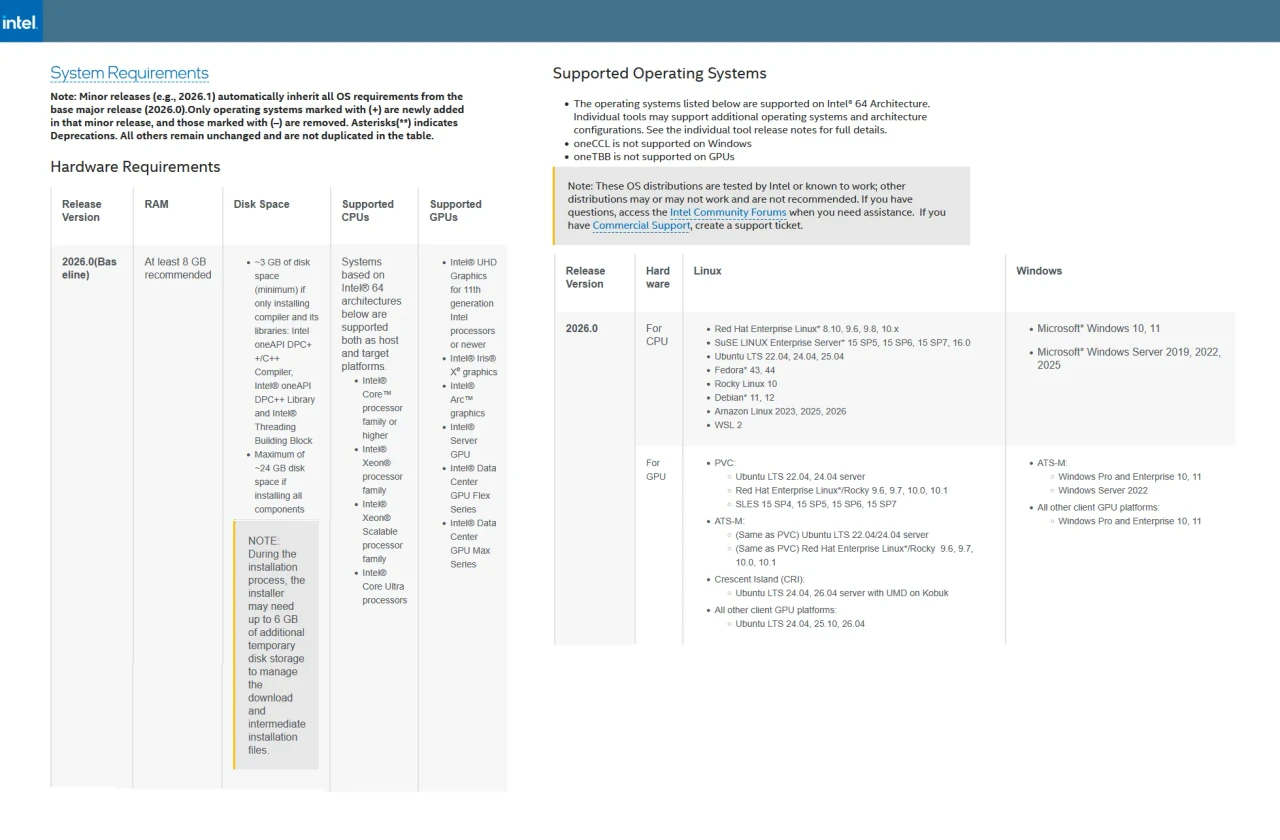Select the 2026.0(Baseline) release version cell

click(89, 268)
